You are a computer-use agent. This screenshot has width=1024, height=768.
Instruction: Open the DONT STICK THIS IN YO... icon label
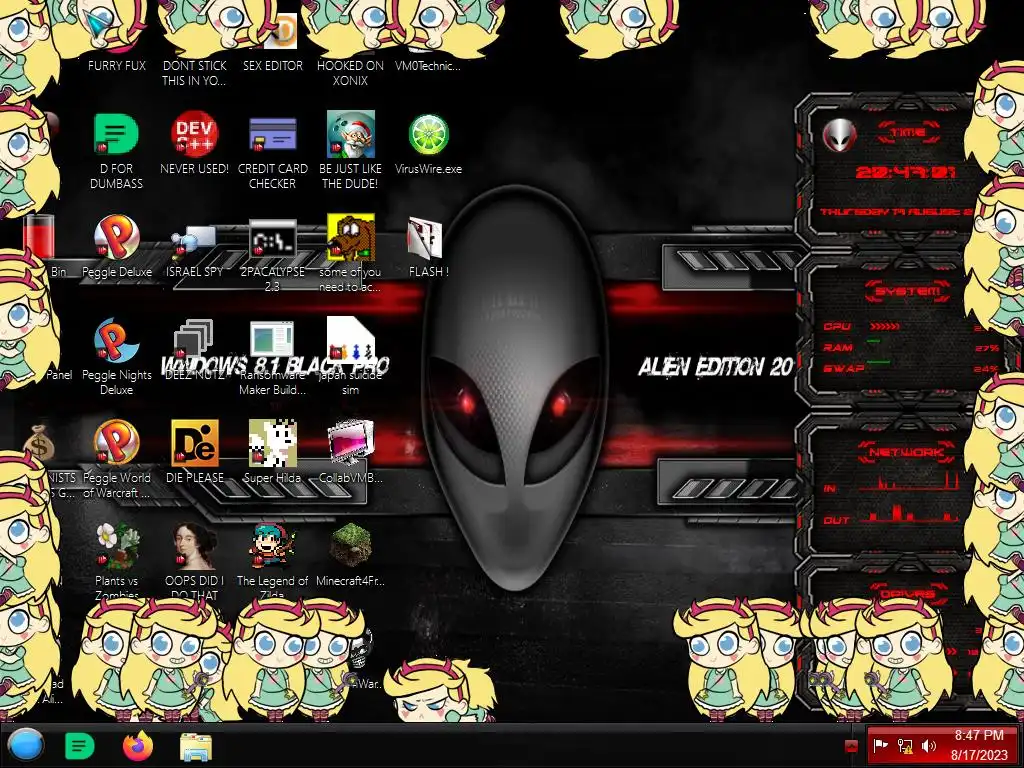point(194,73)
